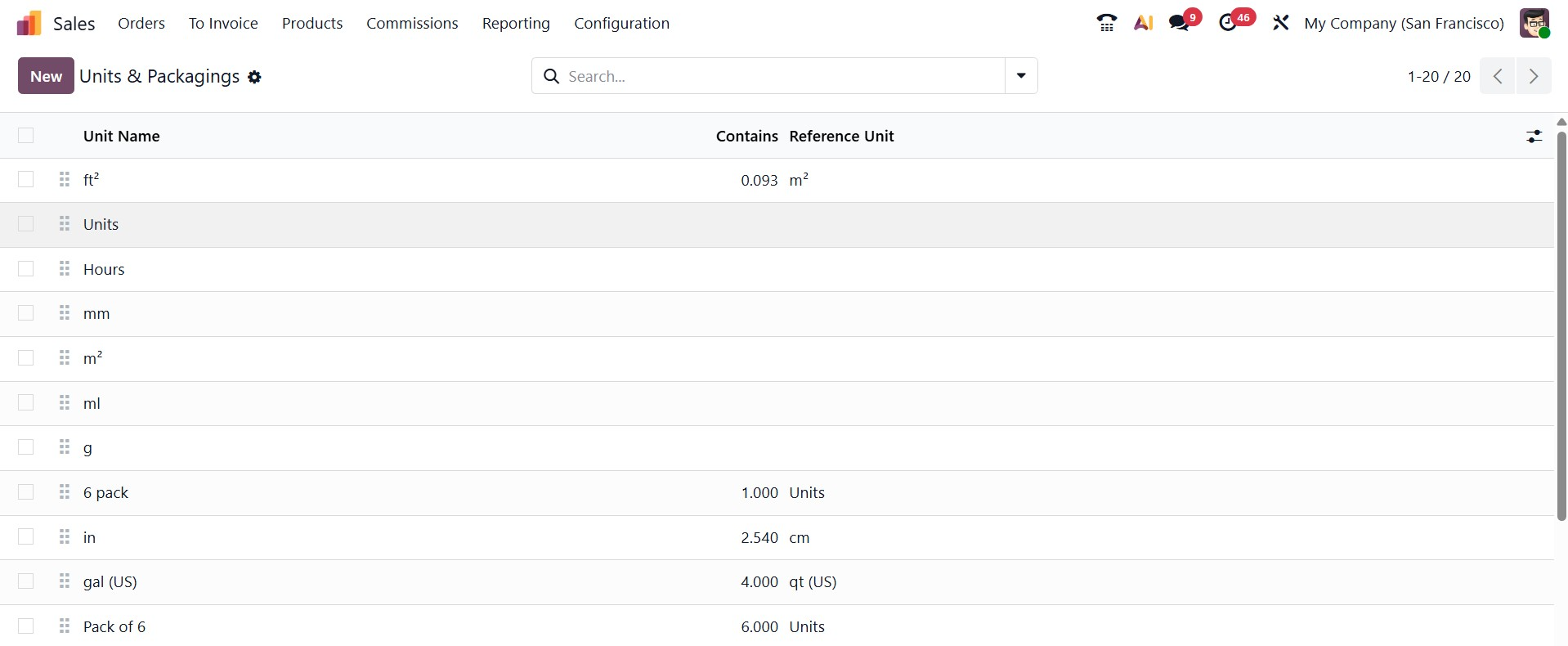Screen dimensions: 1568x646
Task: Select the 6 pack row checkbox
Action: pyautogui.click(x=26, y=492)
